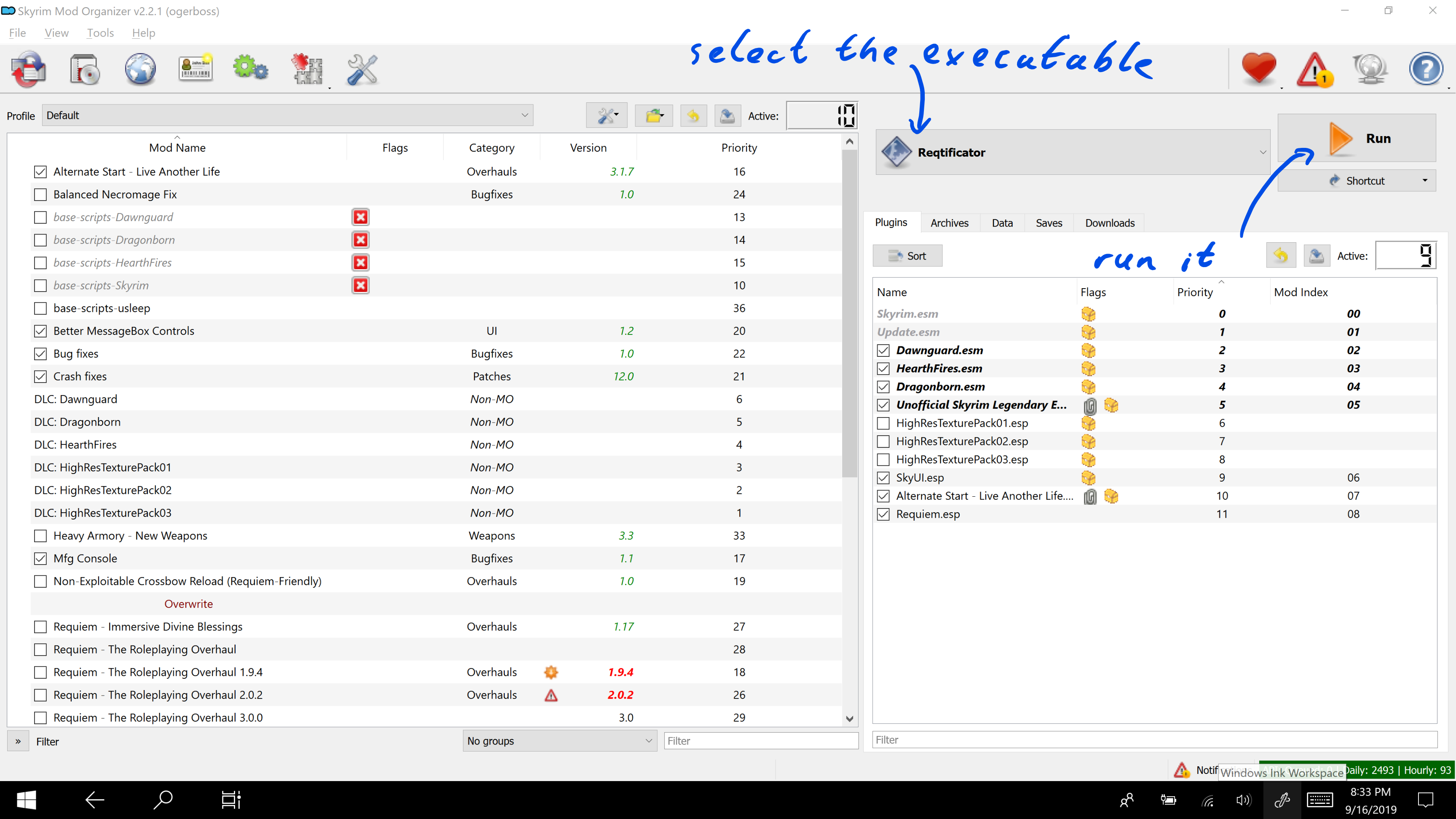Open Windows Start menu

tap(26, 800)
